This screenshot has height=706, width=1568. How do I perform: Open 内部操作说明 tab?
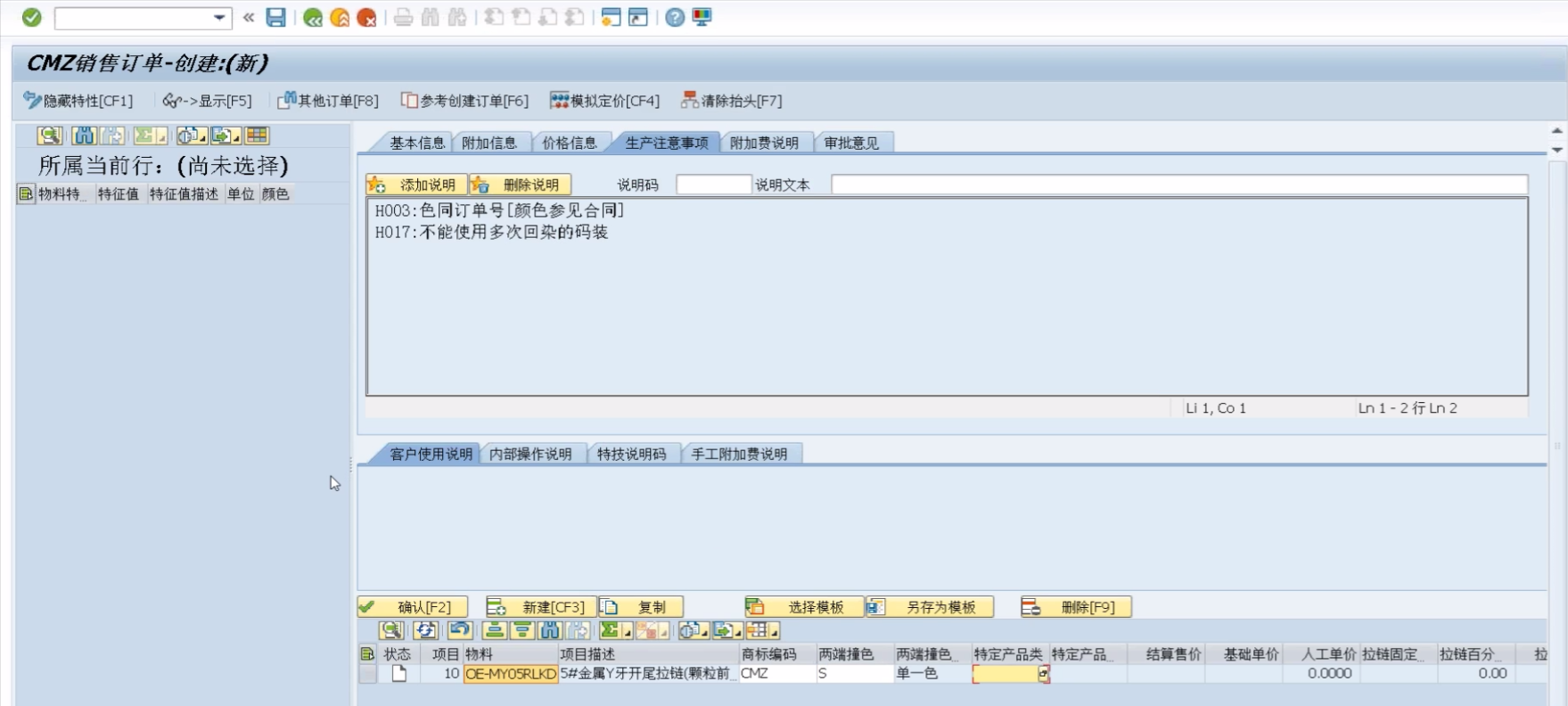coord(530,454)
